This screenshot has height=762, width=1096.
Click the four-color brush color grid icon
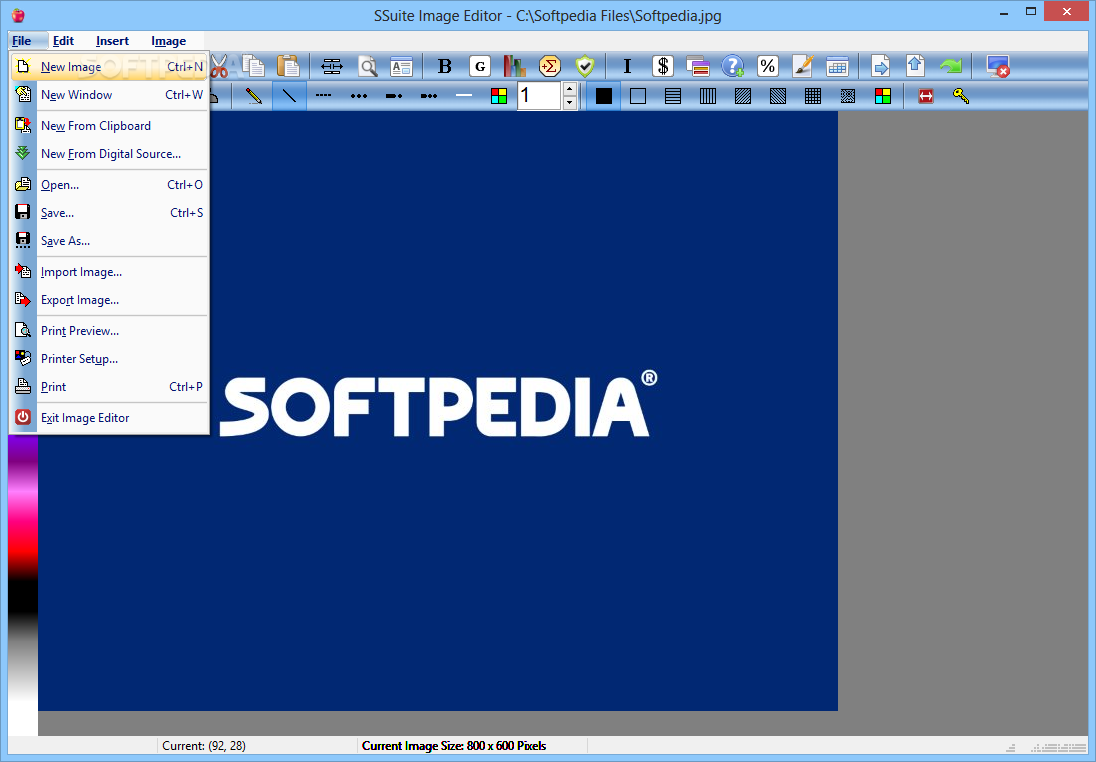[x=883, y=96]
